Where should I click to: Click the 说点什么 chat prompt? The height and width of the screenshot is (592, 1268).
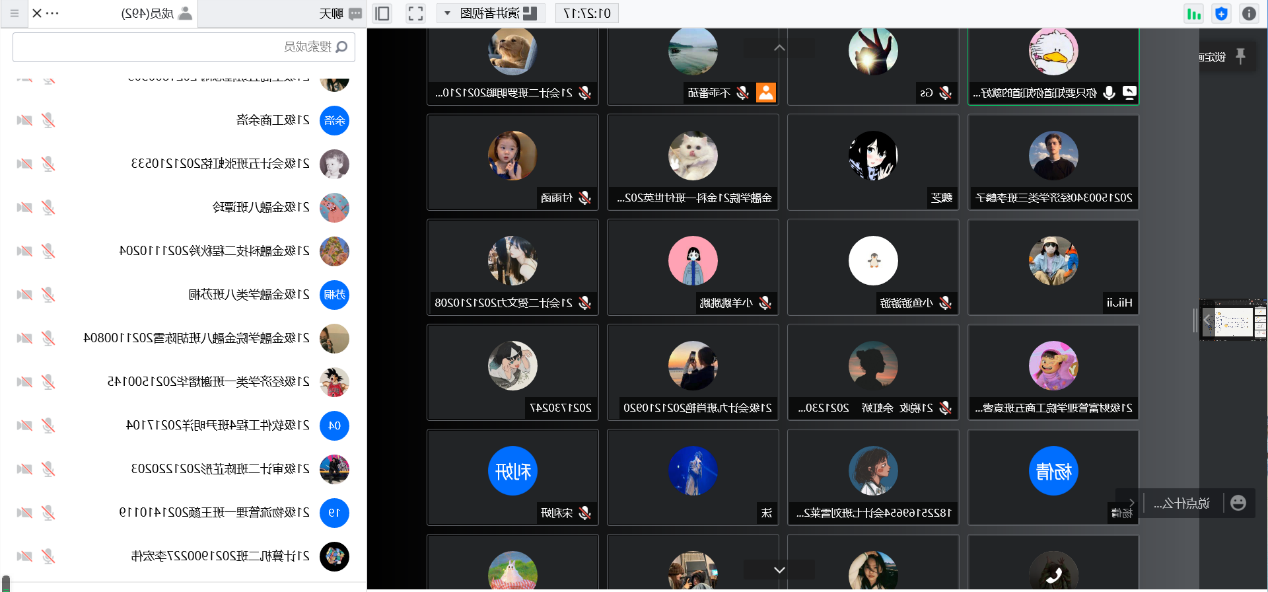coord(1181,503)
